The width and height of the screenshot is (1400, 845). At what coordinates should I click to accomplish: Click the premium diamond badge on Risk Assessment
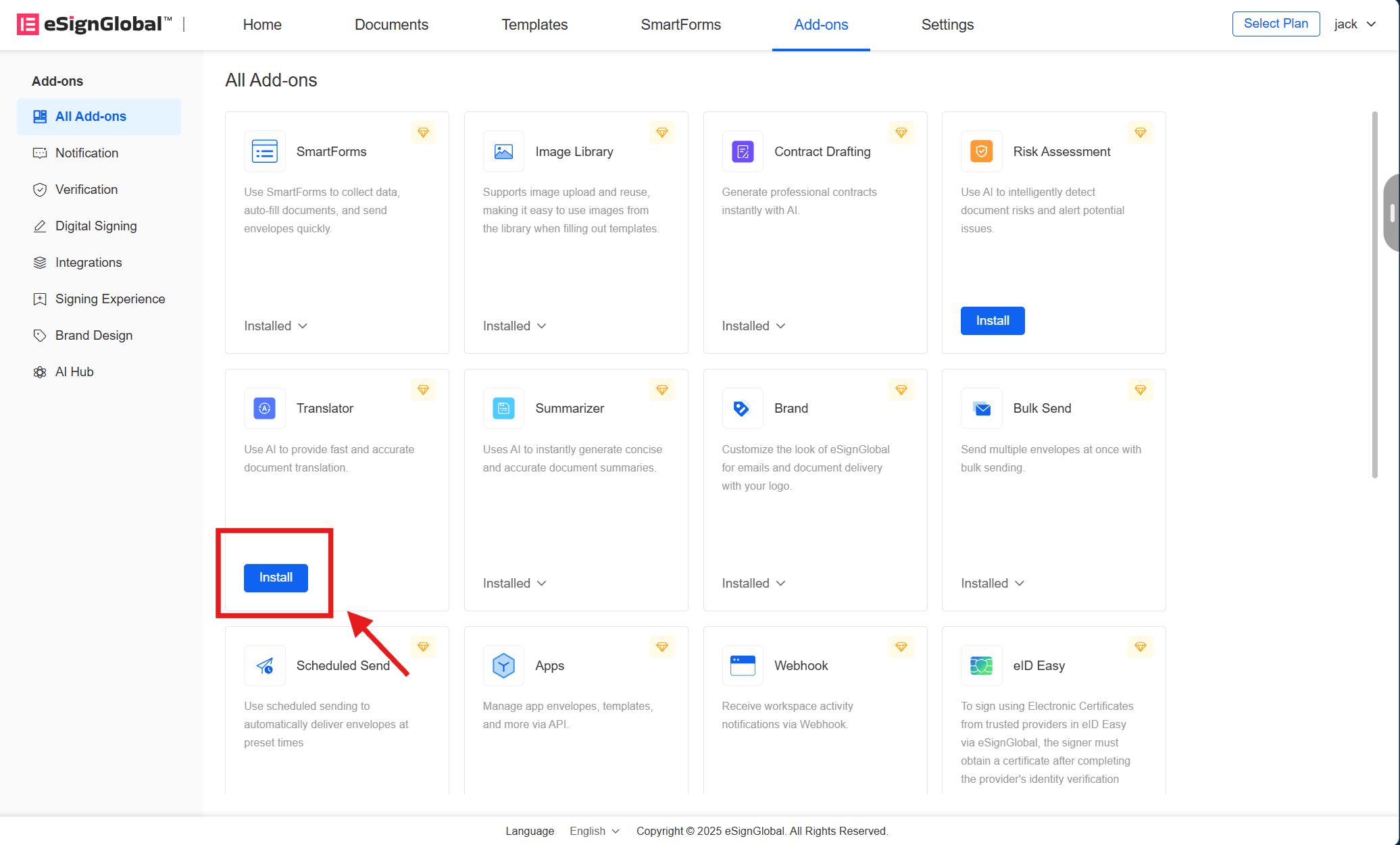tap(1141, 132)
